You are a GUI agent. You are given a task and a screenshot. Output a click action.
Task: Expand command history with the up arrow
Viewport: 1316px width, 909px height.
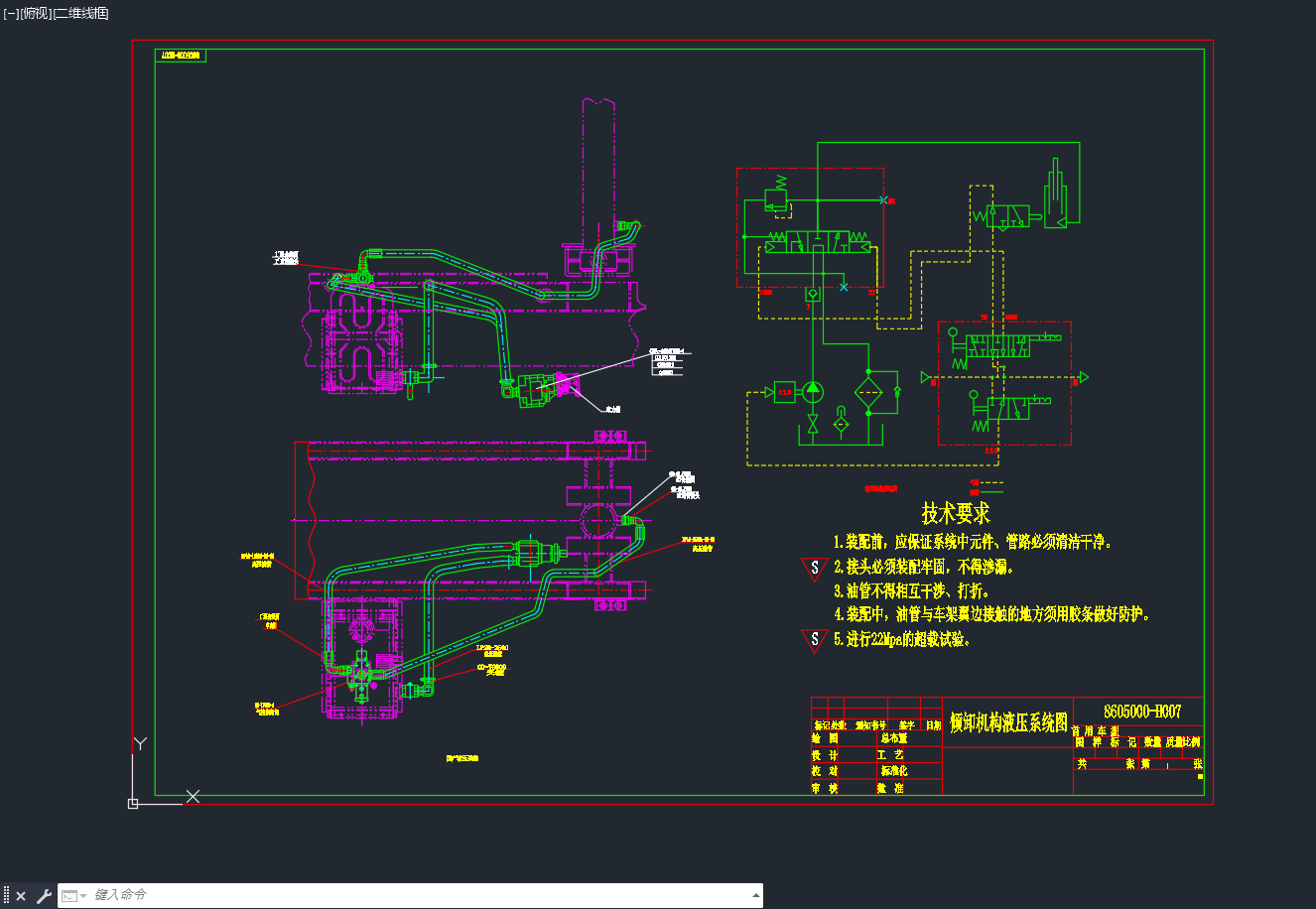(756, 895)
